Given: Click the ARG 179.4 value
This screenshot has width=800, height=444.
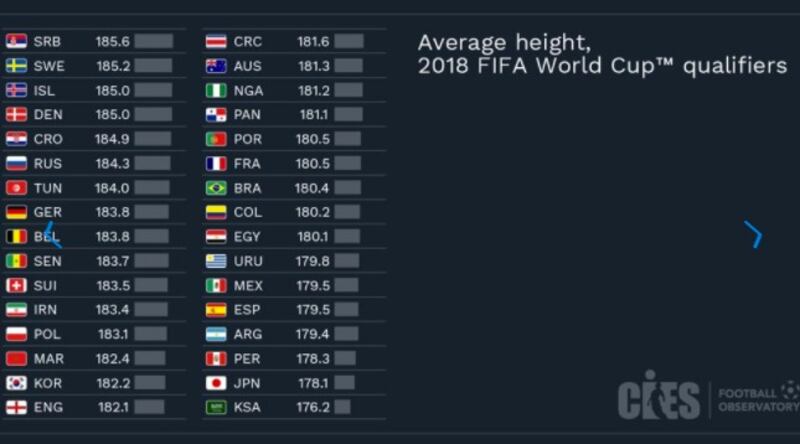Looking at the screenshot, I should coord(313,334).
